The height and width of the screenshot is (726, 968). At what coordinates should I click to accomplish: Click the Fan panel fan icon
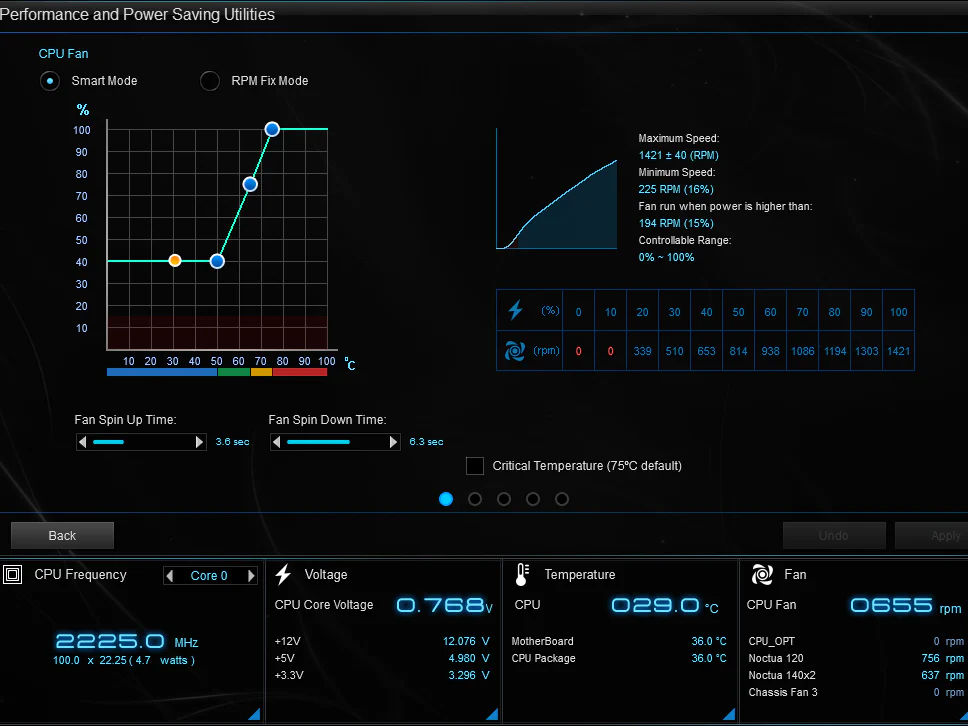tap(762, 574)
